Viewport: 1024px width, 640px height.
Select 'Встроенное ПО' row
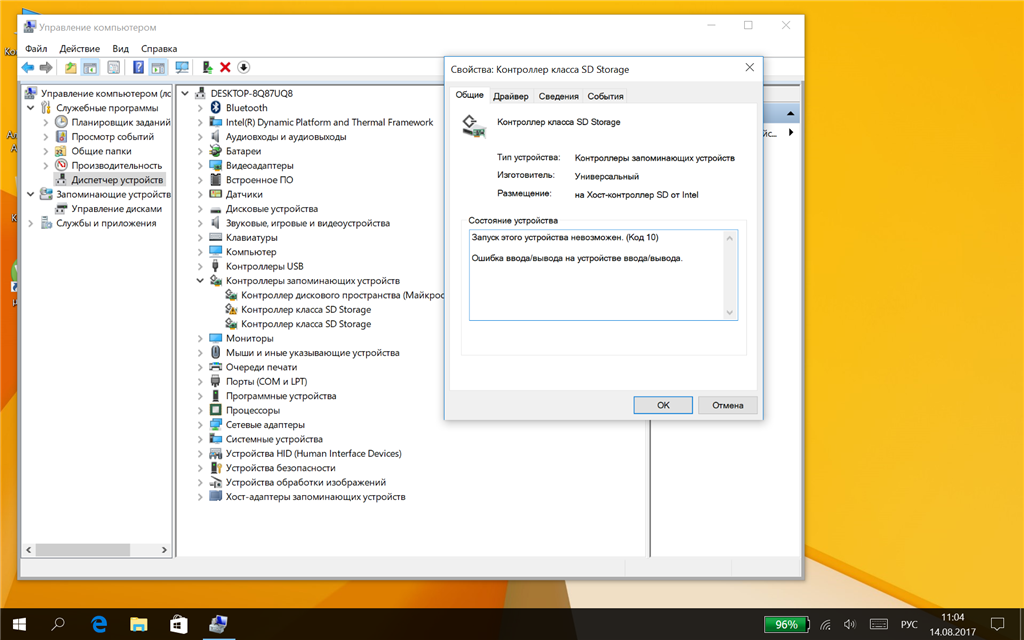coord(251,180)
